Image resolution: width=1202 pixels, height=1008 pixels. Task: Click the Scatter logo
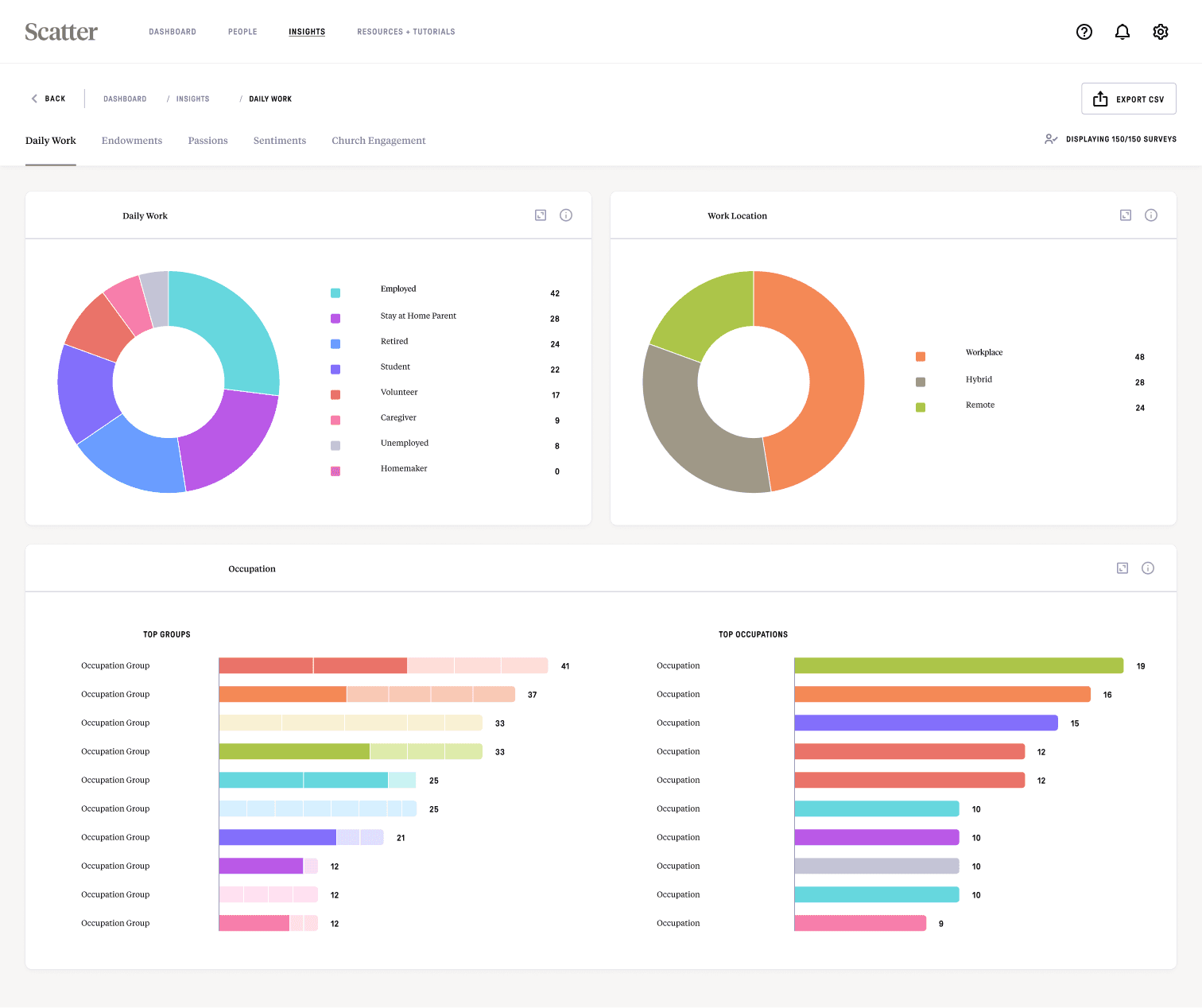[x=61, y=32]
